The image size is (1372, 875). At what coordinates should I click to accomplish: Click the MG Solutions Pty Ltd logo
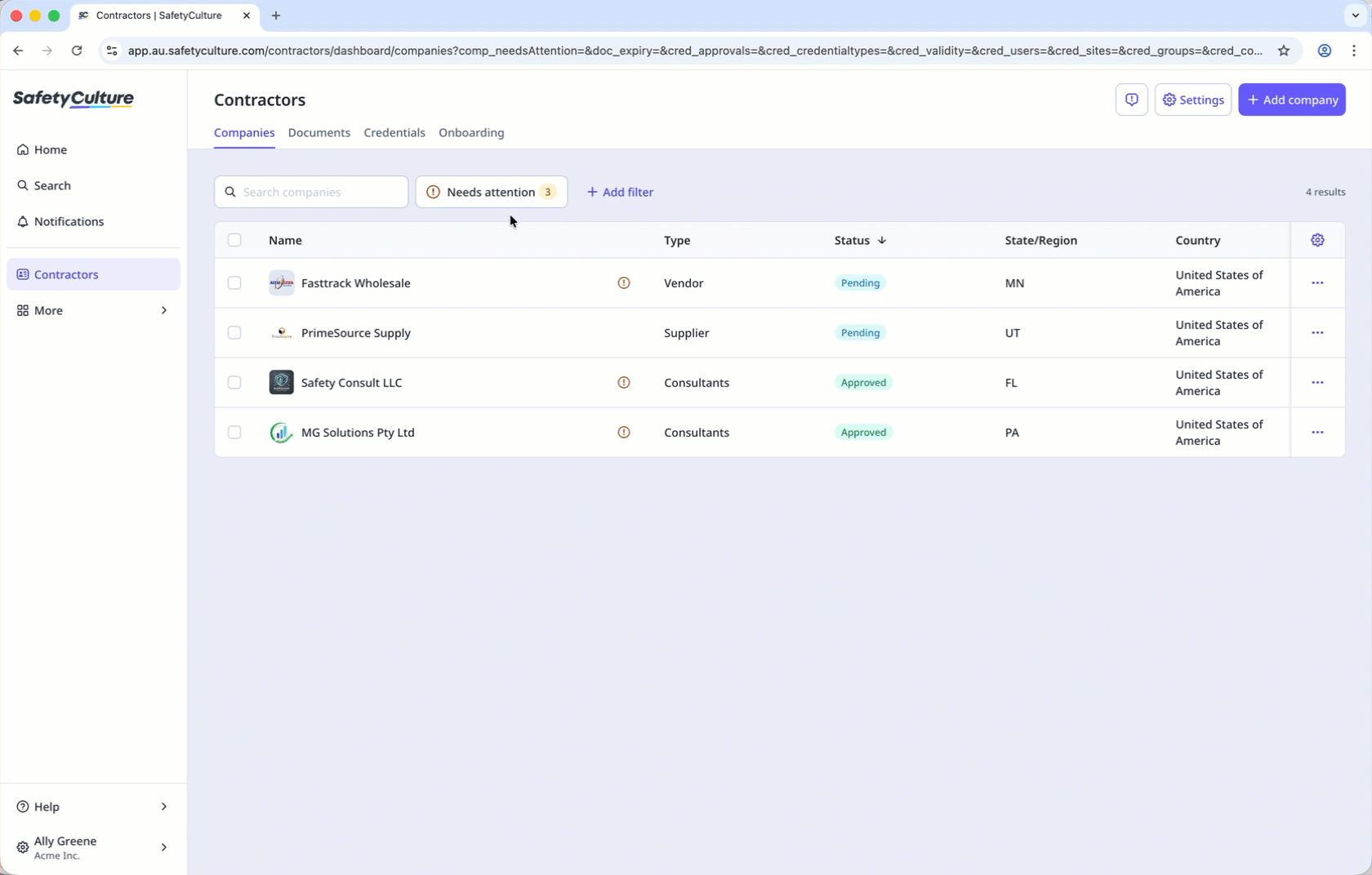pyautogui.click(x=281, y=433)
